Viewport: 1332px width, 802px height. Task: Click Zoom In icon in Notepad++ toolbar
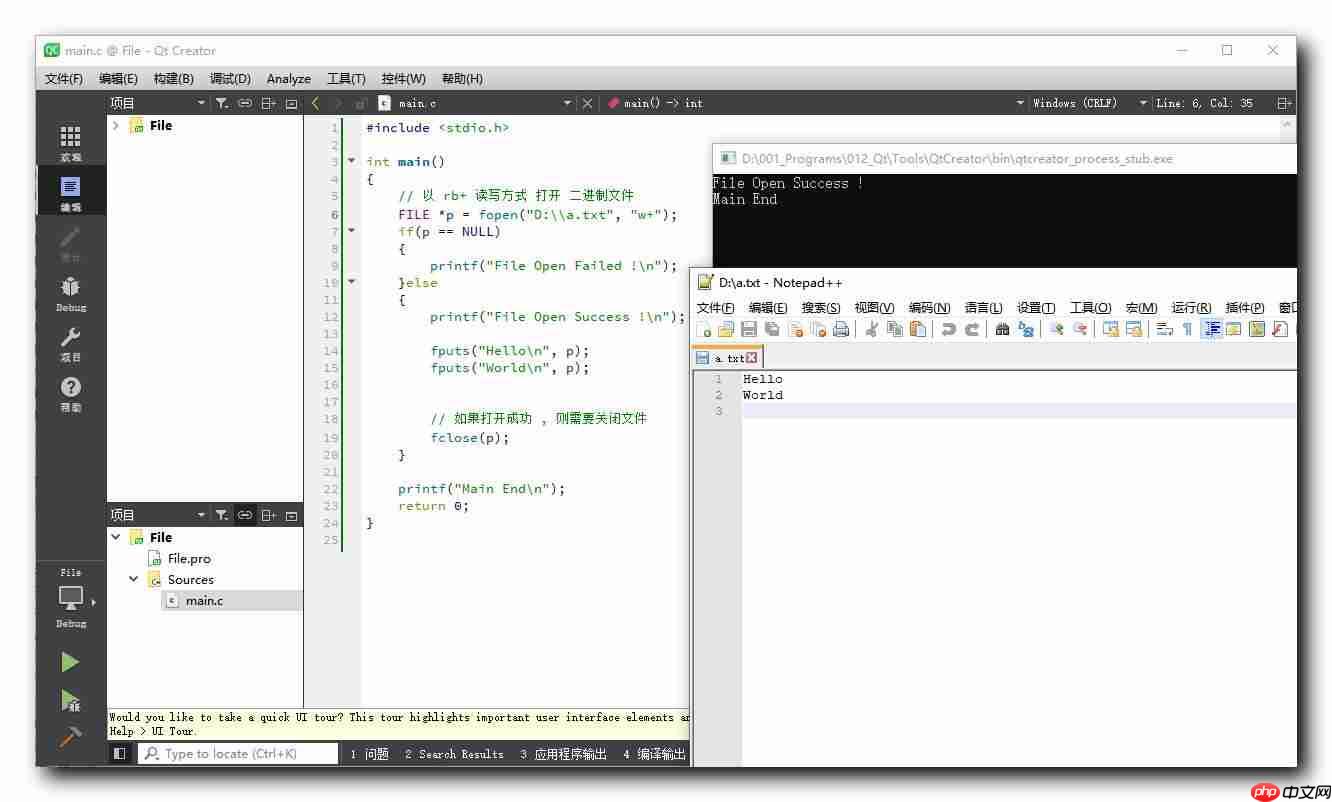pos(1056,329)
